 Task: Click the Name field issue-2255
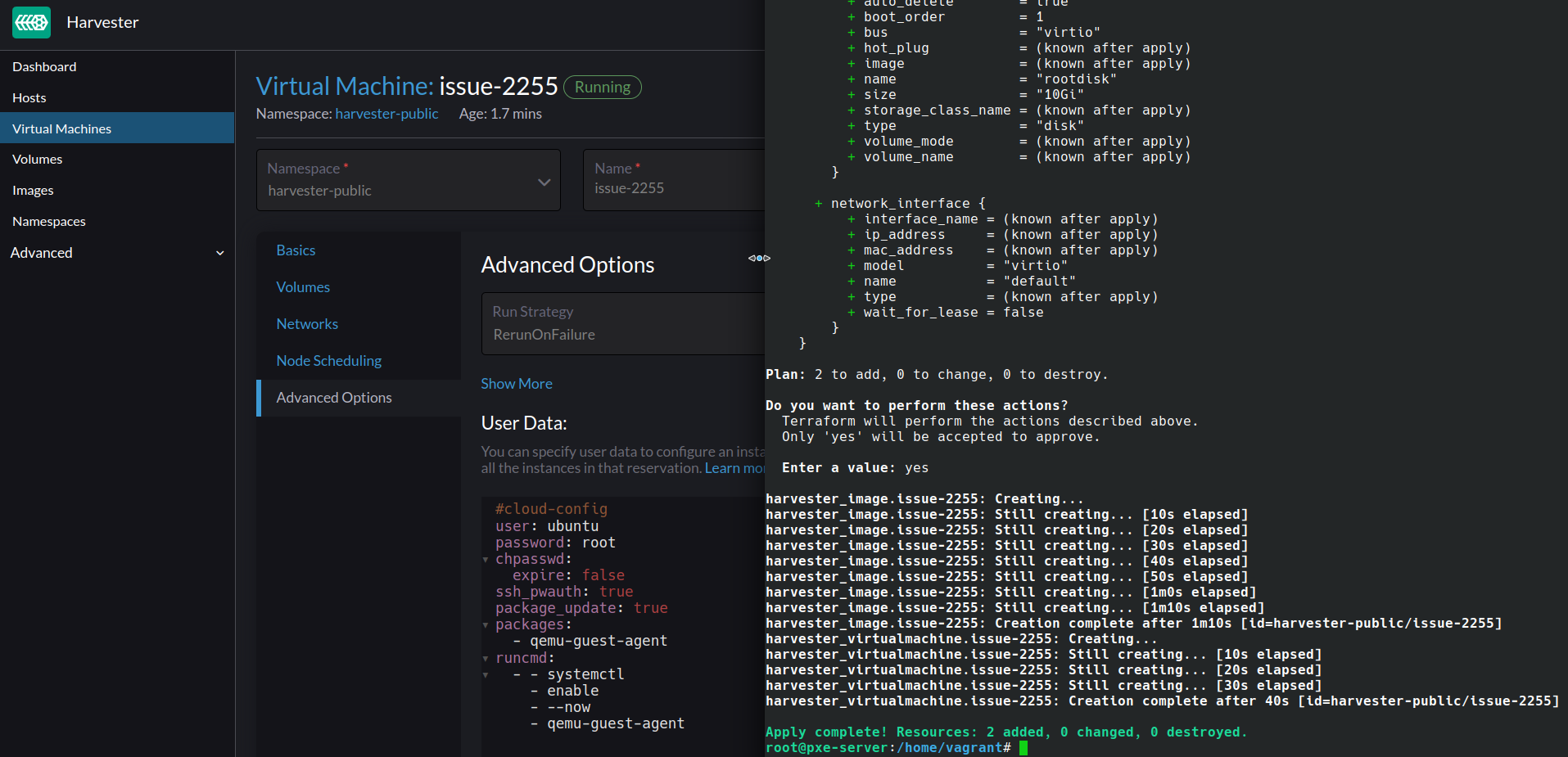(x=674, y=180)
